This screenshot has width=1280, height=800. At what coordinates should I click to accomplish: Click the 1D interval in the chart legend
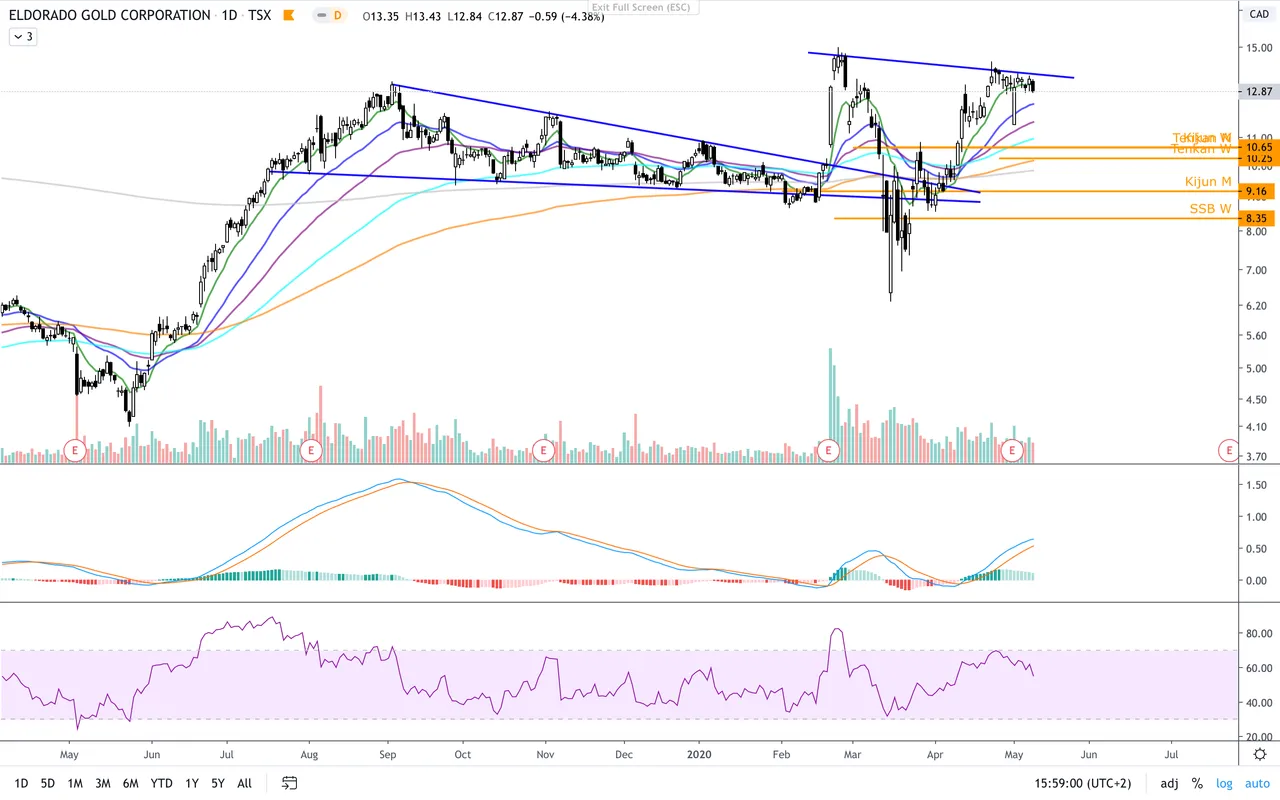231,16
